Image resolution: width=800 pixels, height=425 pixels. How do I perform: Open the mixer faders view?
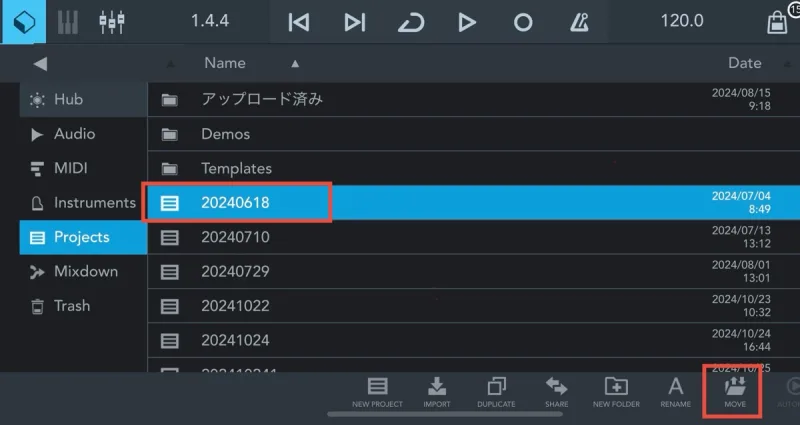point(112,22)
